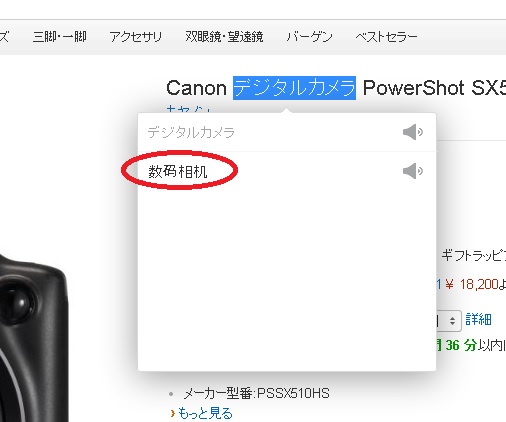Screen dimensions: 506x422
Task: Click the gray source text デジタルカメラ in popup
Action: click(191, 132)
